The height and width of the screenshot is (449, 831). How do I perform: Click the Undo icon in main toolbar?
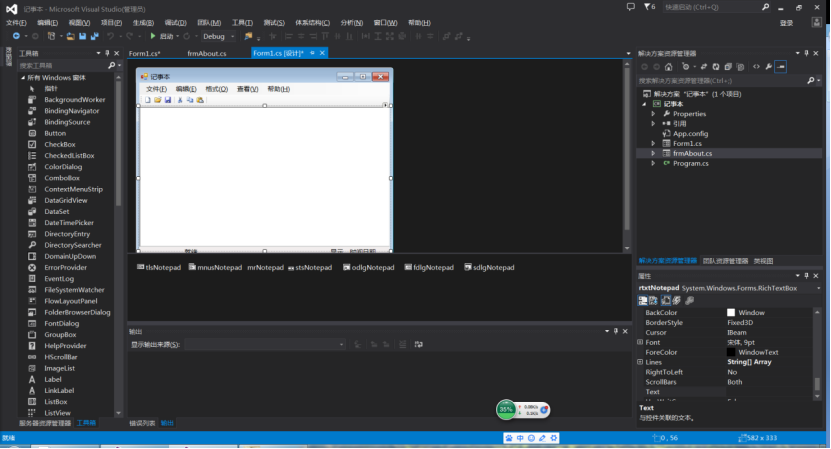[111, 36]
